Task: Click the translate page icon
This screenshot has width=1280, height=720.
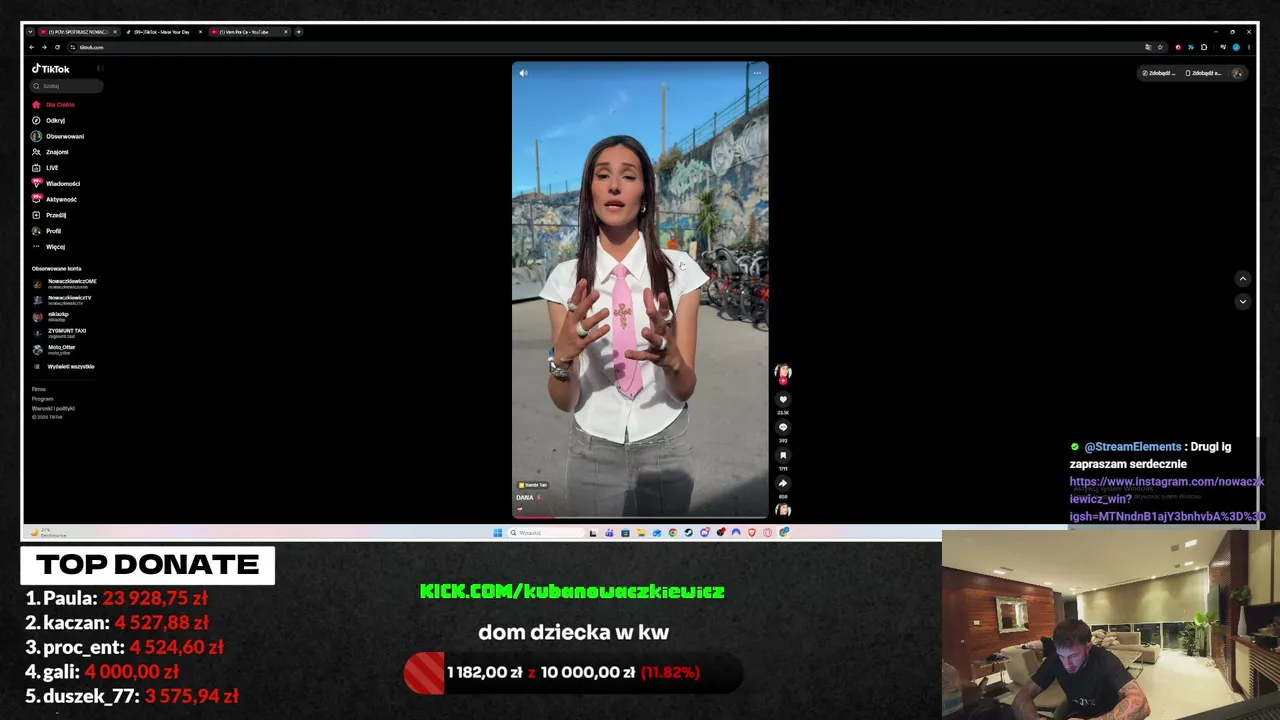Action: (1148, 47)
